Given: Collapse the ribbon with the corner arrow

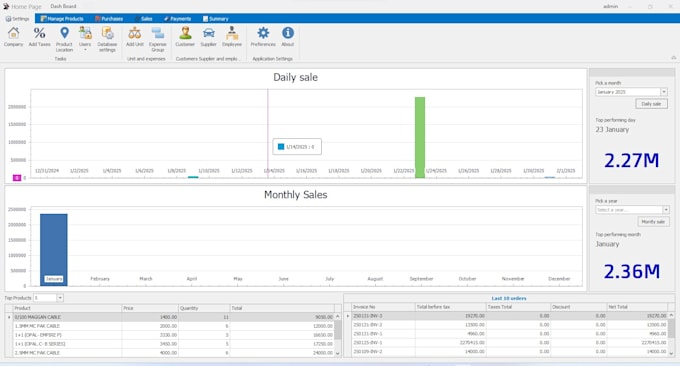Looking at the screenshot, I should pyautogui.click(x=673, y=58).
